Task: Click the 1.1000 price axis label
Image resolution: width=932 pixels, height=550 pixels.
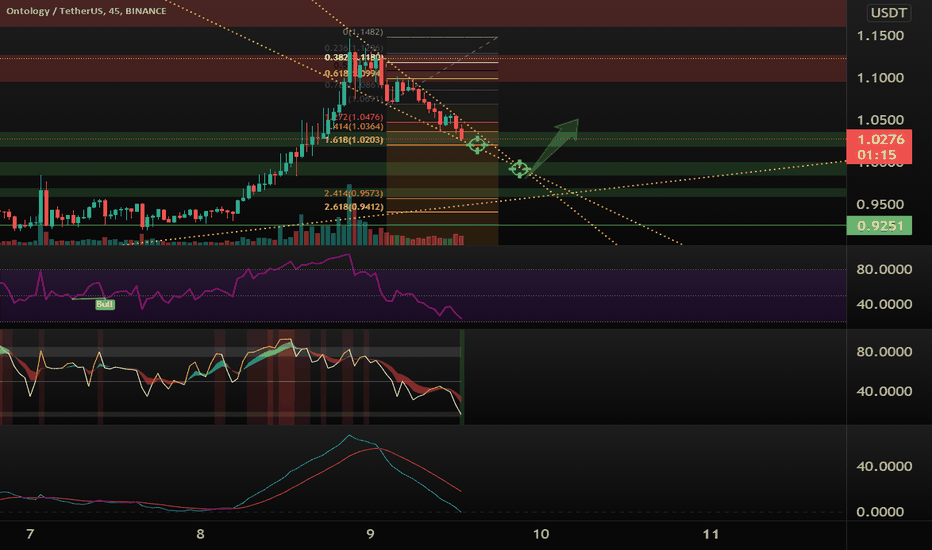Action: tap(880, 78)
